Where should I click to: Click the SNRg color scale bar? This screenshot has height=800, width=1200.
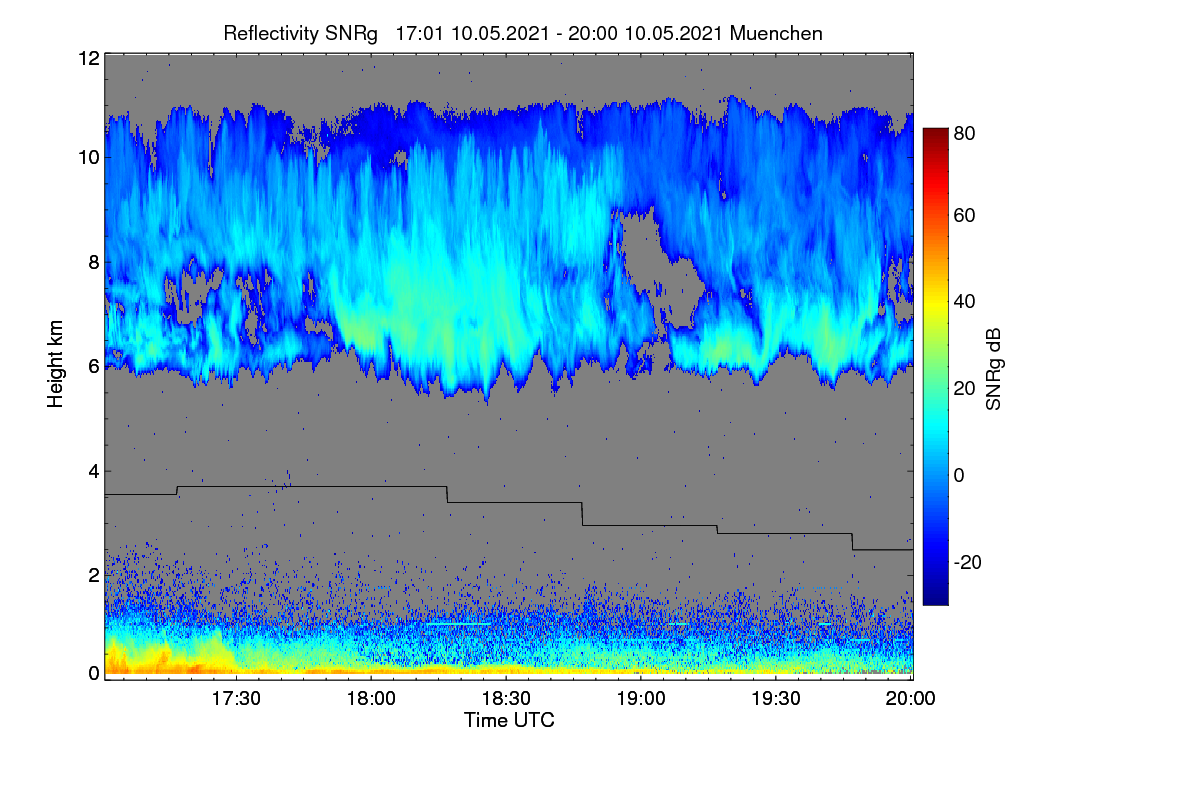pos(934,366)
